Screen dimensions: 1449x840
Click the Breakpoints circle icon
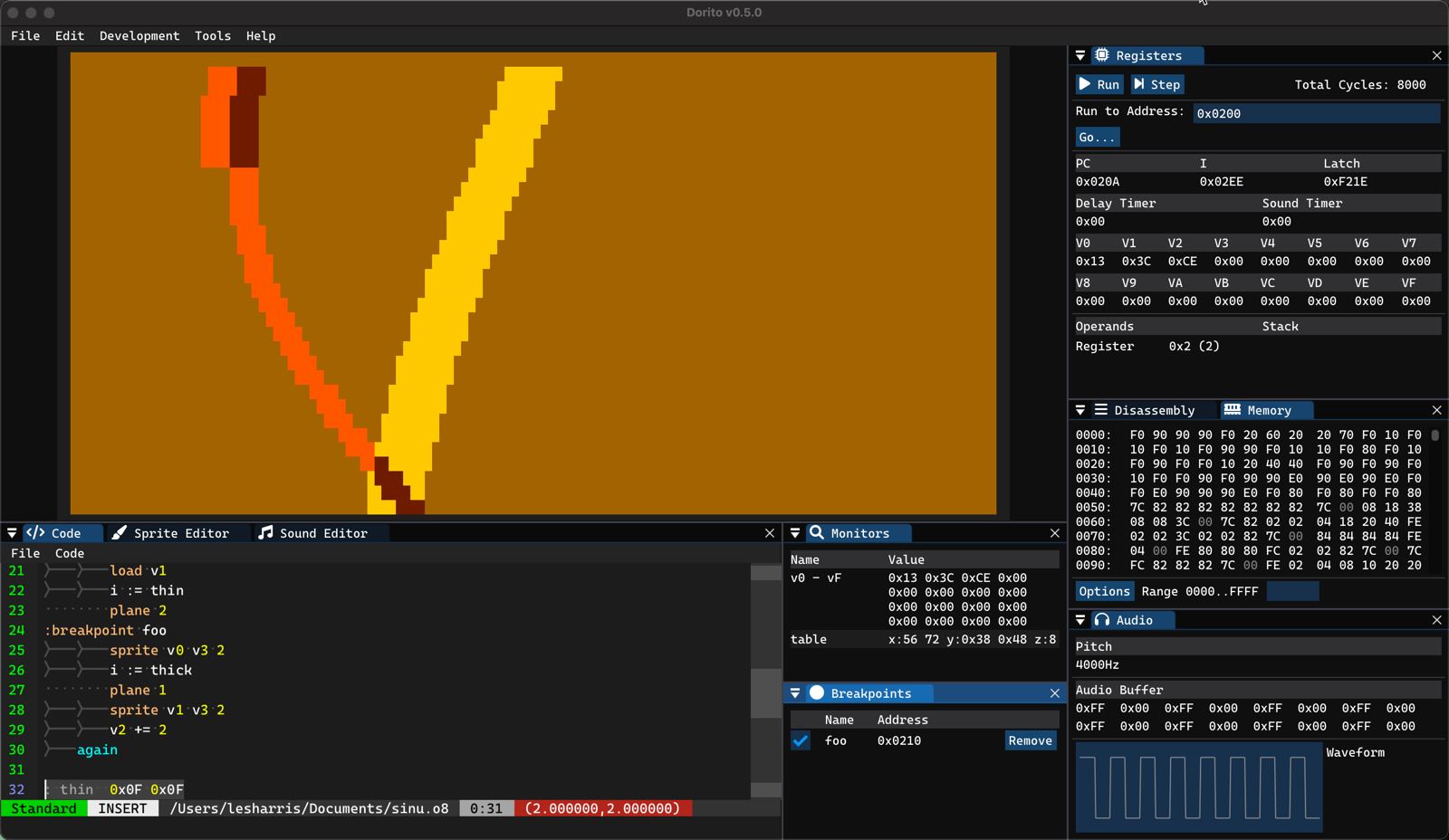tap(818, 692)
